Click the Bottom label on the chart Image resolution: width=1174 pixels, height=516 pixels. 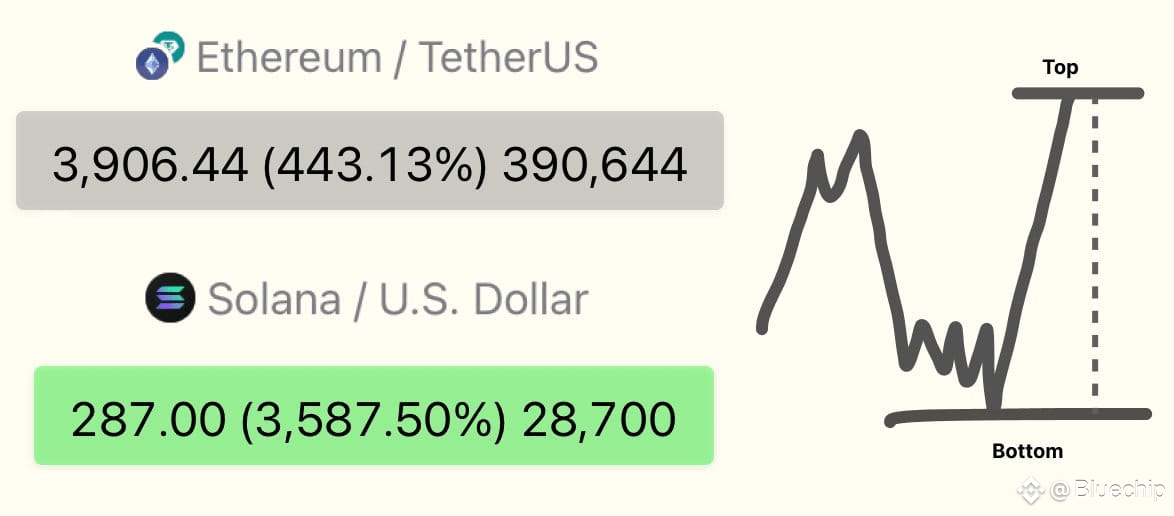point(1027,452)
